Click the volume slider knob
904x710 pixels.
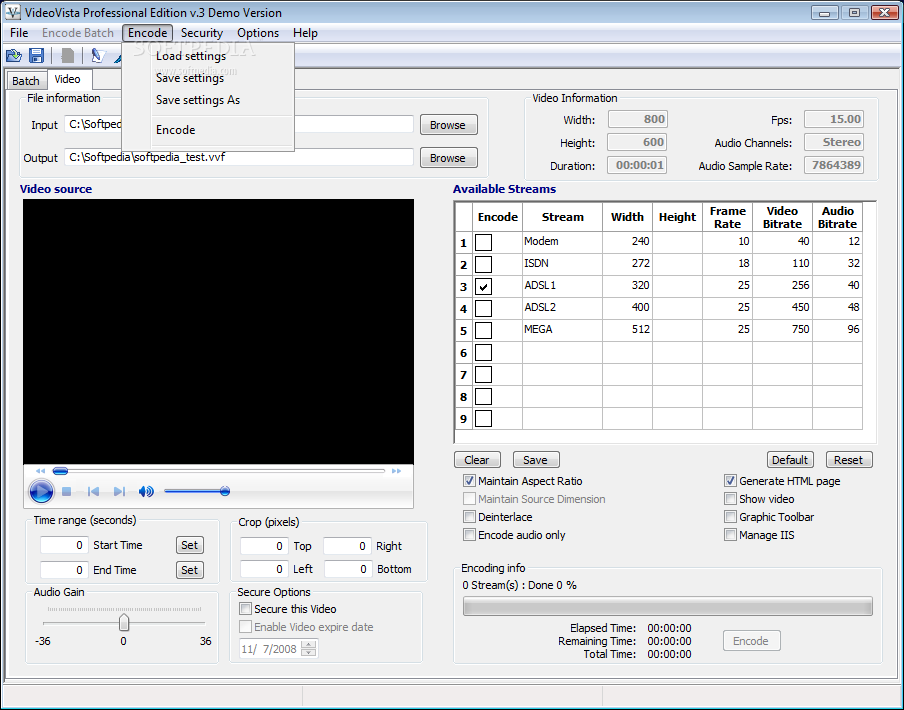click(x=225, y=491)
